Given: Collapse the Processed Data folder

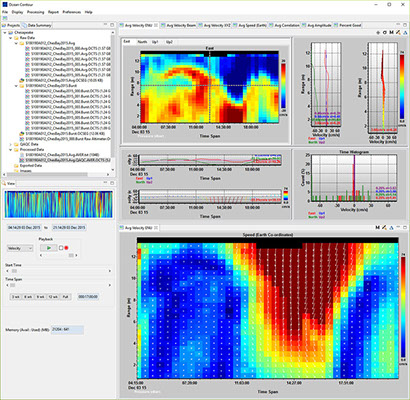Looking at the screenshot, I should (x=11, y=150).
